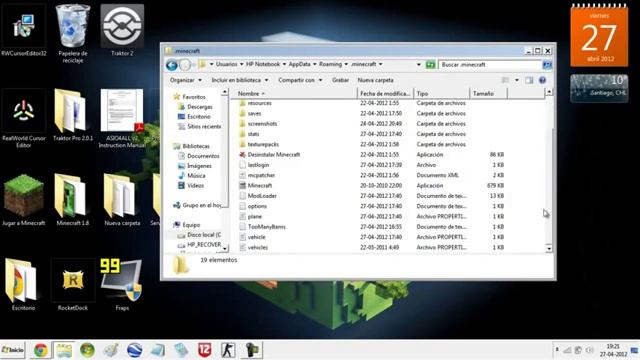Open the ASIO4ALL v2 Instruction Manual PDF
Image resolution: width=640 pixels, height=360 pixels.
click(x=122, y=119)
